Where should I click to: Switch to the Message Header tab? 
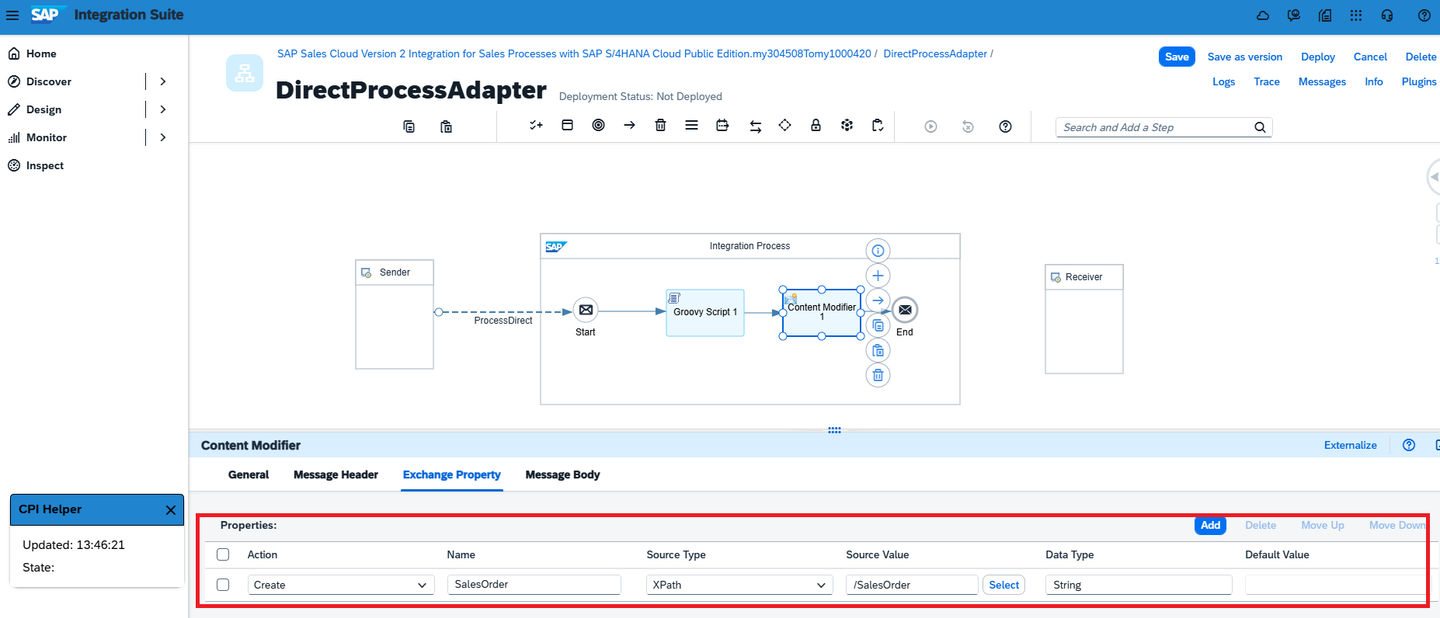click(336, 474)
